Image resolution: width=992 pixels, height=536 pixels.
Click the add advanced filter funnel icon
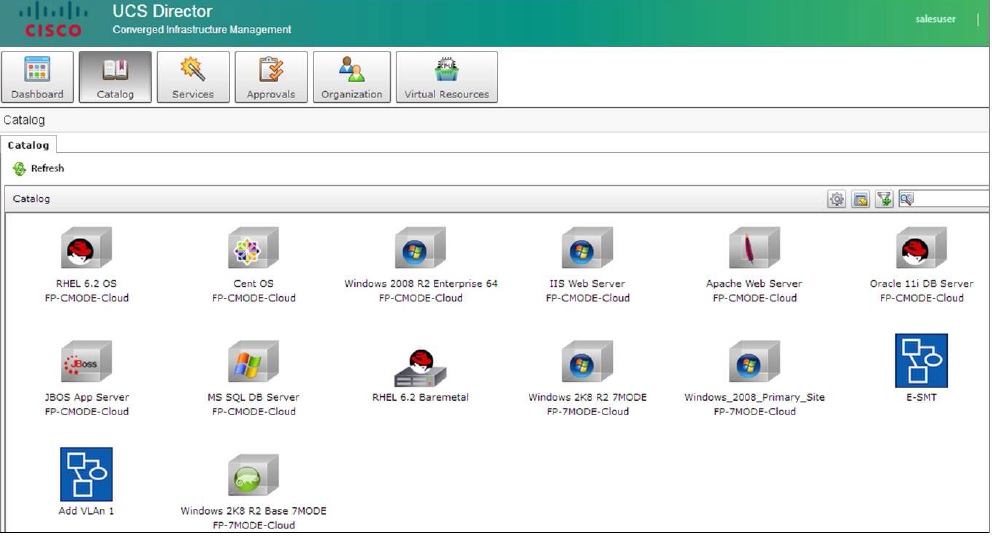click(884, 199)
